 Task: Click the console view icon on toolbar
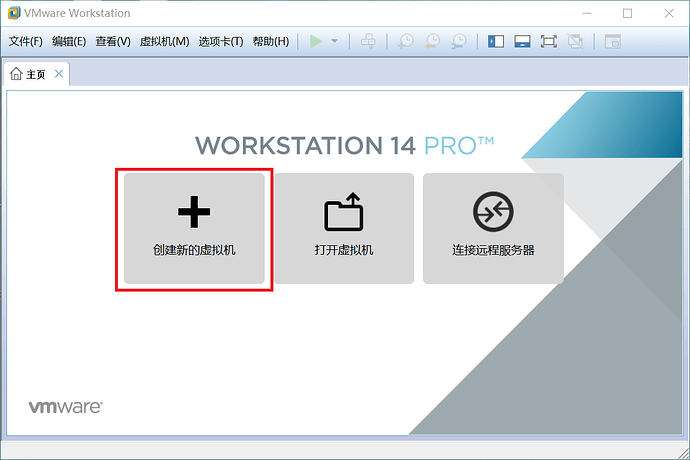click(613, 41)
